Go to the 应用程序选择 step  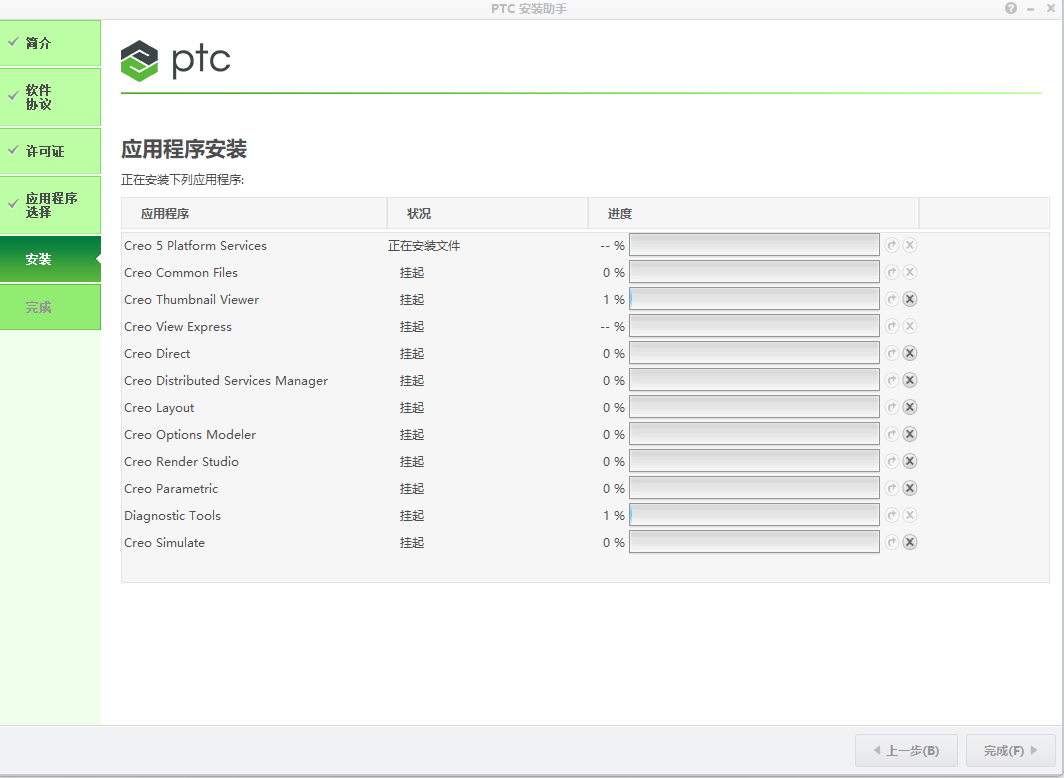coord(50,205)
